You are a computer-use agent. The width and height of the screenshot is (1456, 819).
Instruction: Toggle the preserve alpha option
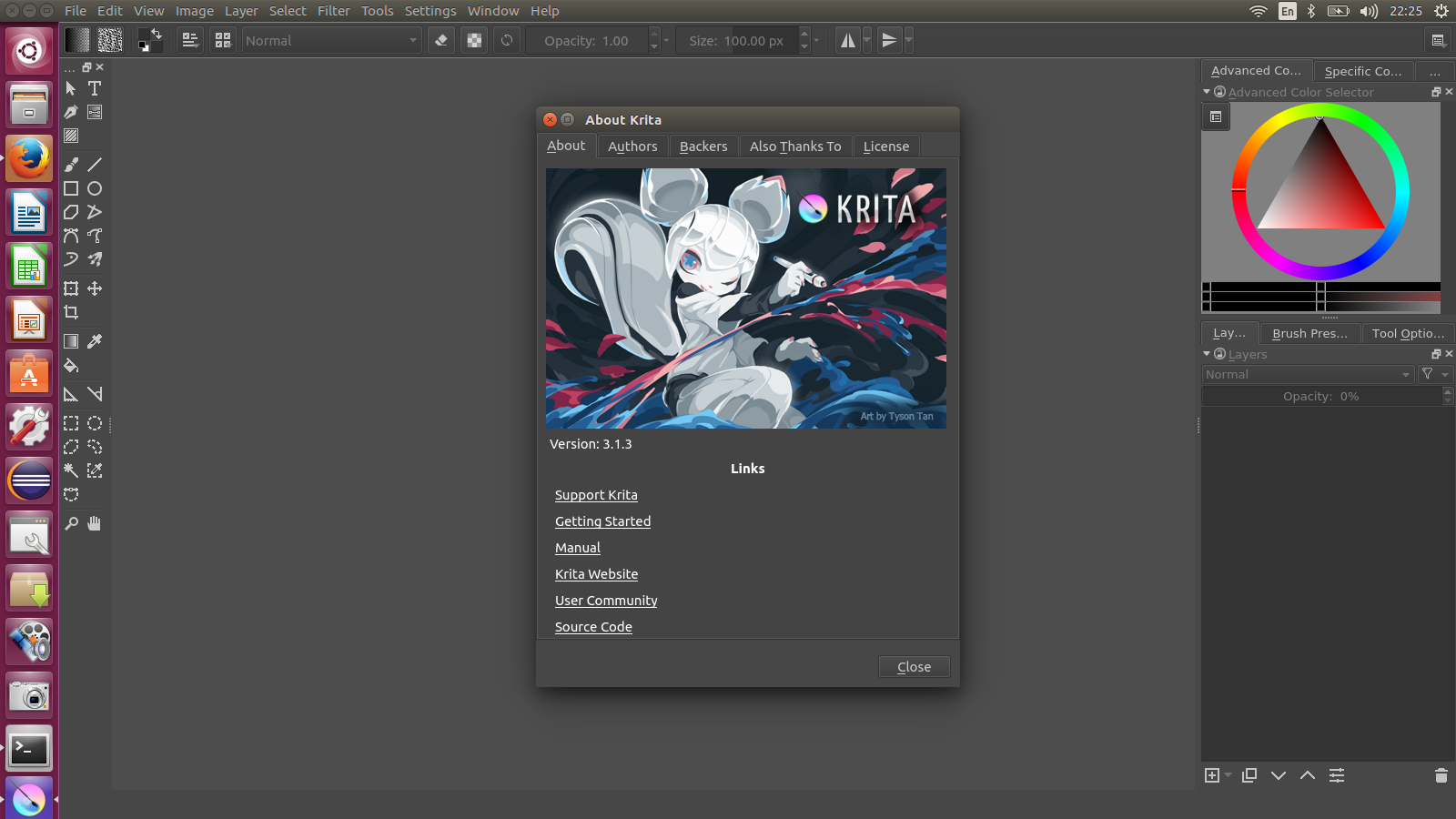[x=474, y=39]
